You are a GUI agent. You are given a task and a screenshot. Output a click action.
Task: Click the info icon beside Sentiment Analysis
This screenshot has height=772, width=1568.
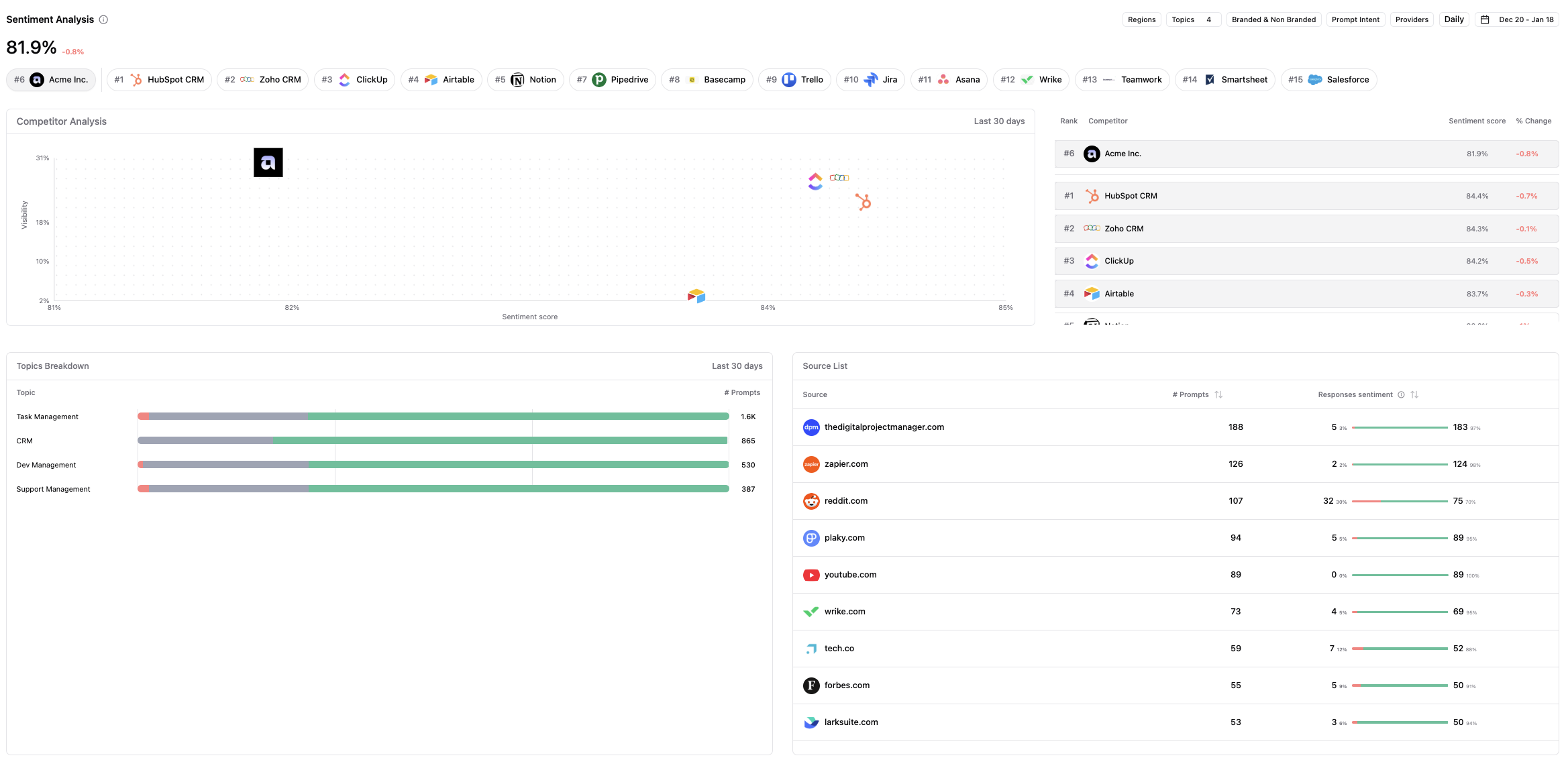pyautogui.click(x=103, y=19)
